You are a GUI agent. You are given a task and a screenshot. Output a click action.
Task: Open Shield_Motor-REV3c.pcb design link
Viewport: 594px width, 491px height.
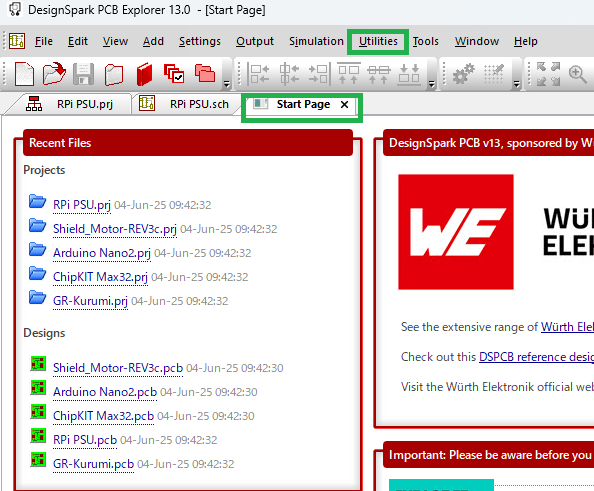click(118, 368)
